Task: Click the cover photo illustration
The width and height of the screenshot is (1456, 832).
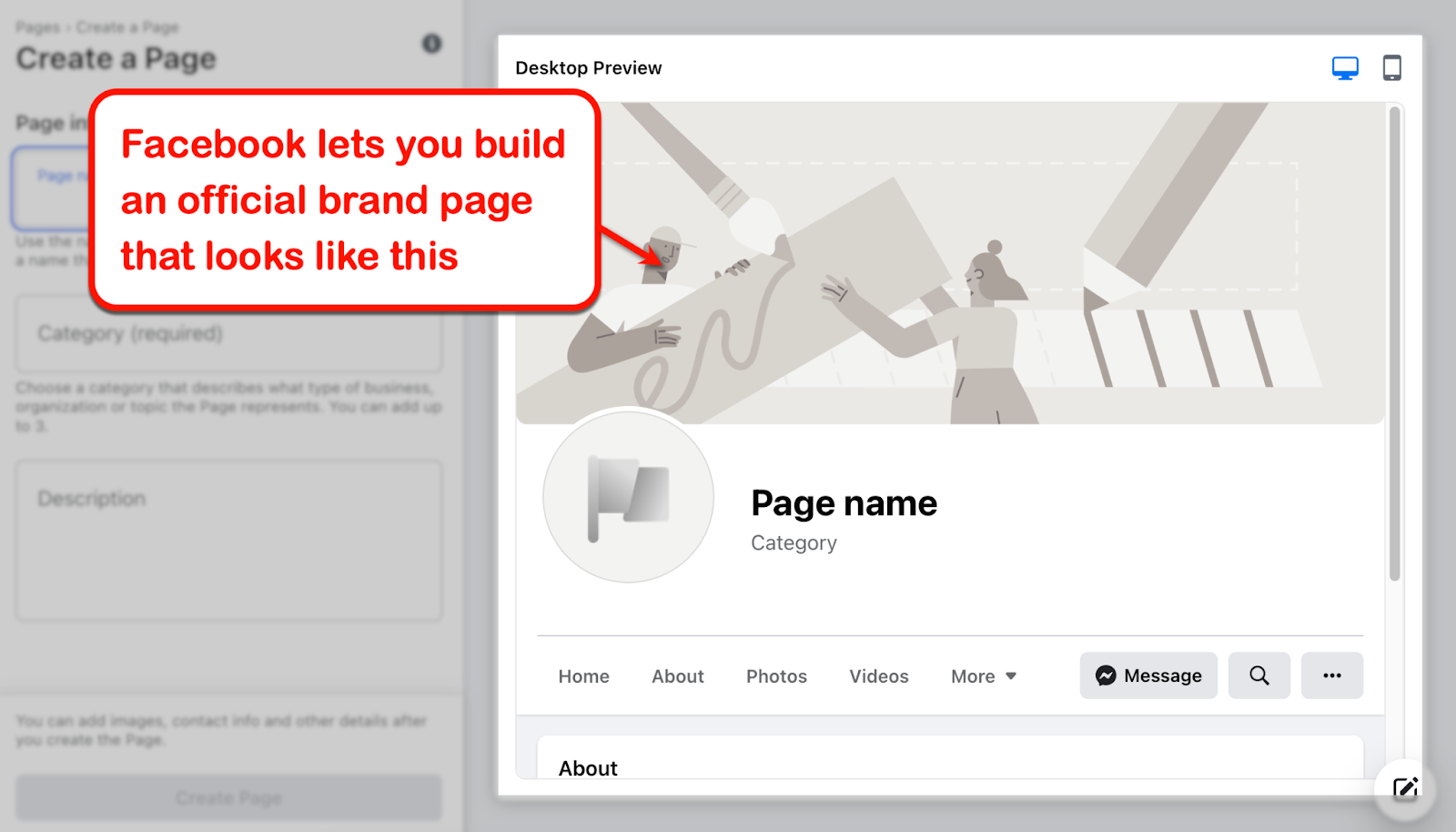Action: 950,263
